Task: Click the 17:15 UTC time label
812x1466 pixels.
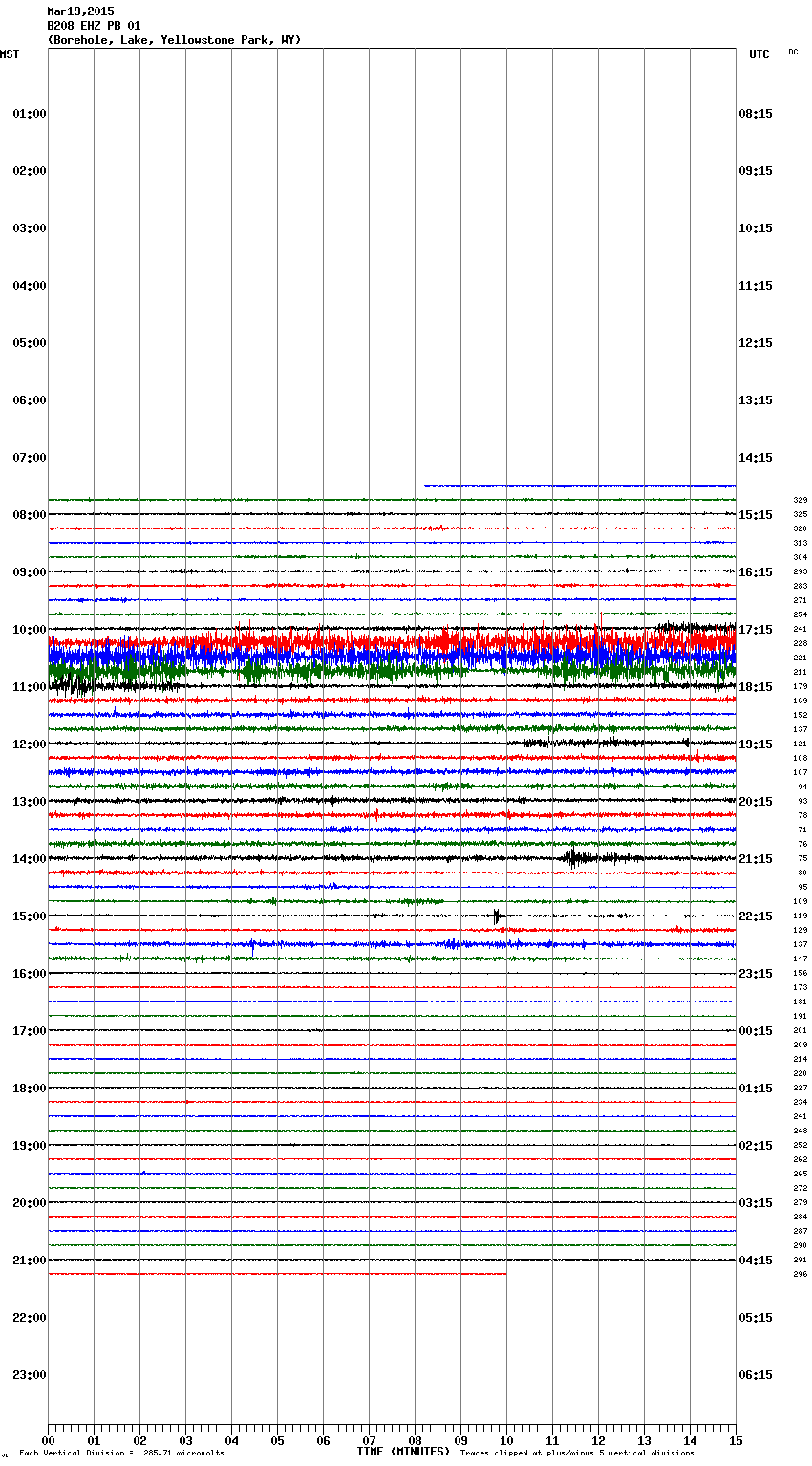Action: point(756,630)
